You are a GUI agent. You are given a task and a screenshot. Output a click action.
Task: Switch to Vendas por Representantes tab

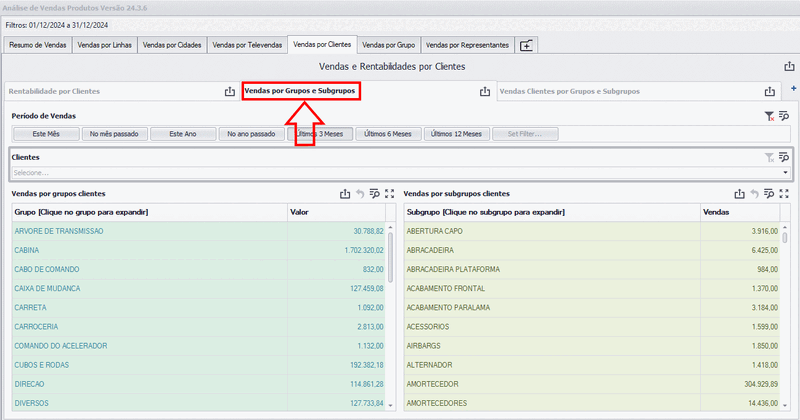(467, 45)
